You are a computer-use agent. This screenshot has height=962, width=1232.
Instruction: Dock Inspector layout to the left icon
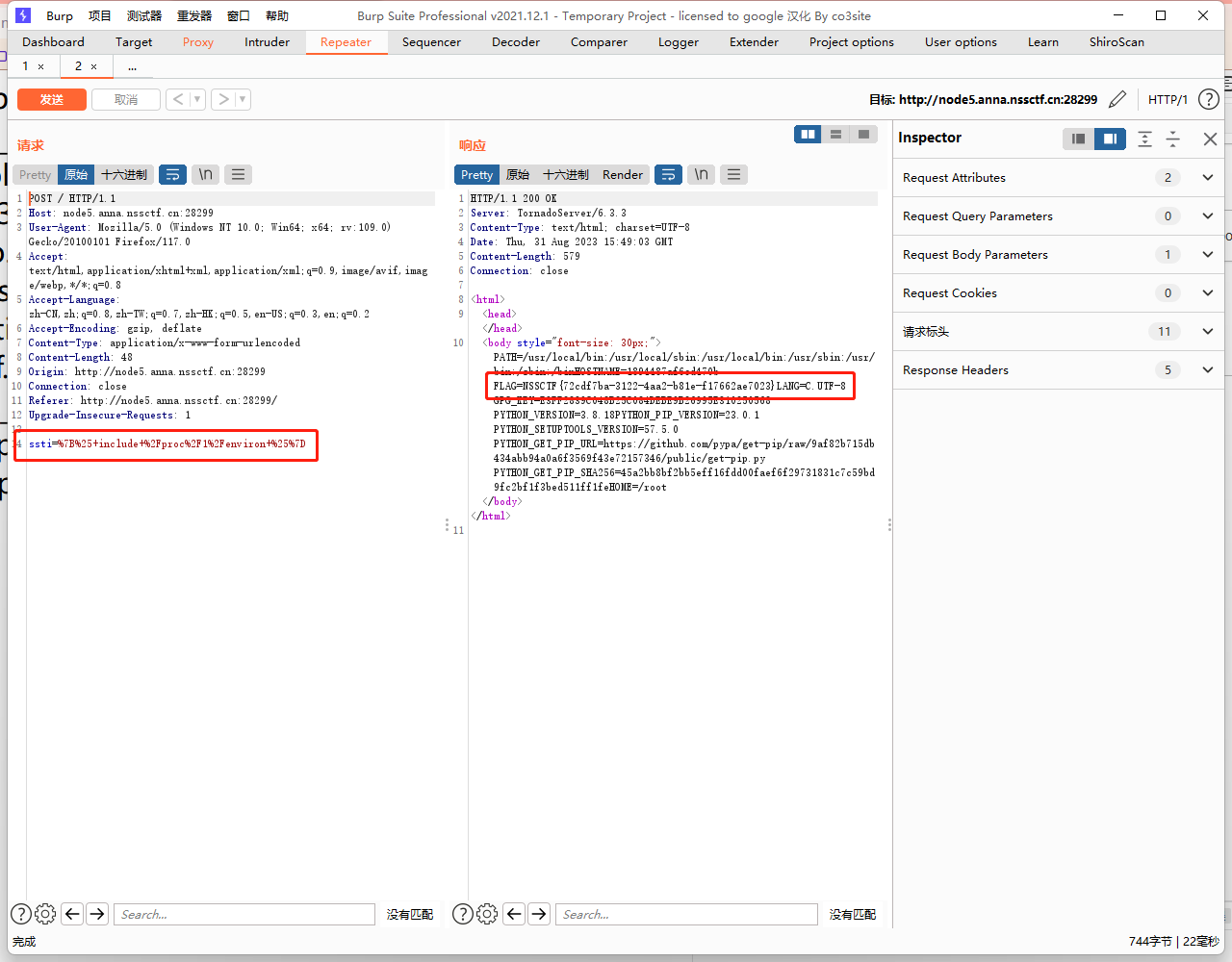pos(1078,139)
